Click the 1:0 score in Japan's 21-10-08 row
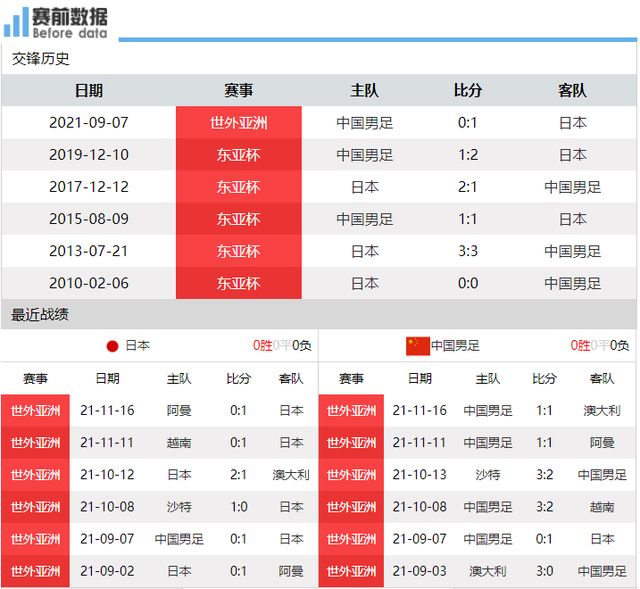 (x=239, y=507)
